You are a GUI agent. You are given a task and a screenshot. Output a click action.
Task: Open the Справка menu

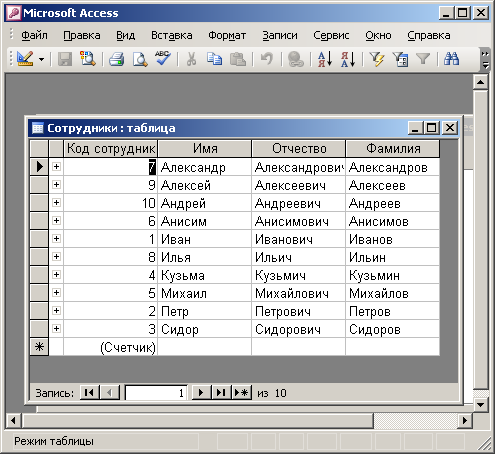(429, 35)
